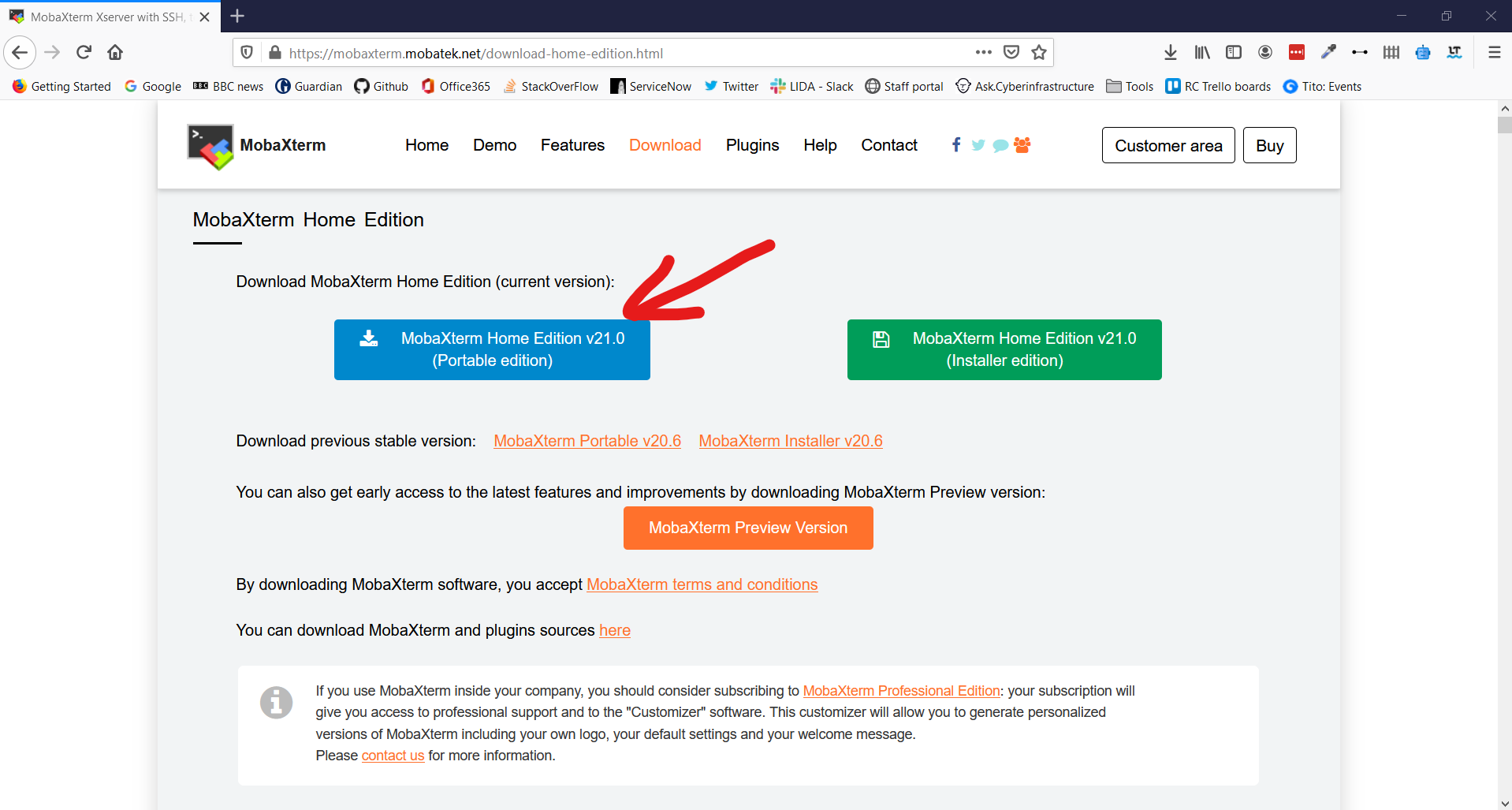Click MobaXterm Preview Version button
This screenshot has width=1512, height=810.
coord(748,528)
